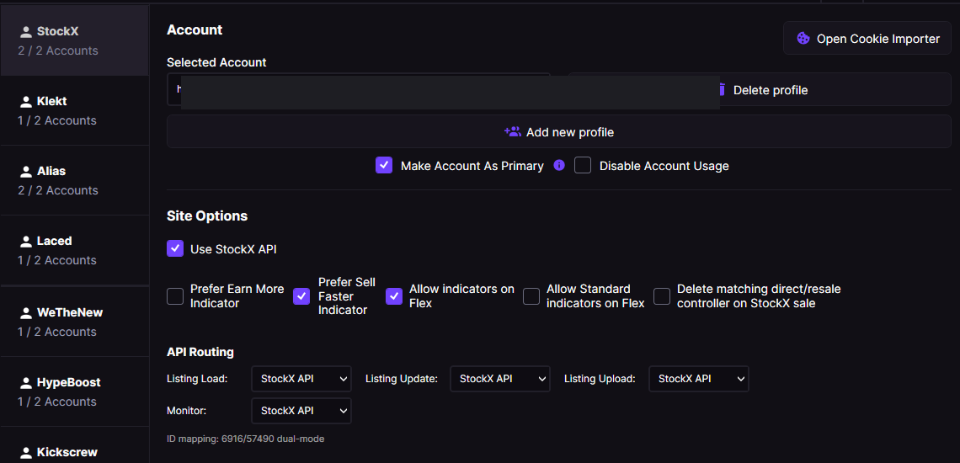Click the "1 / 2 Accounts" text under Klekt
The width and height of the screenshot is (960, 463).
pos(57,121)
